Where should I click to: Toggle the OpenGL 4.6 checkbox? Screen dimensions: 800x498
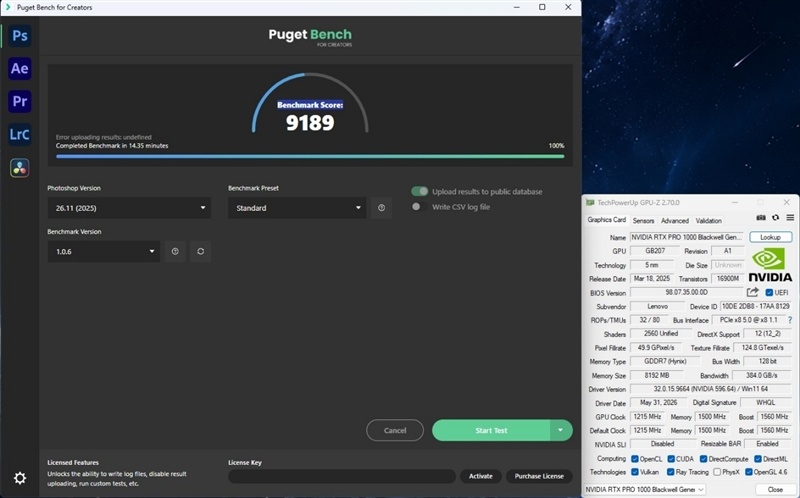pos(748,472)
